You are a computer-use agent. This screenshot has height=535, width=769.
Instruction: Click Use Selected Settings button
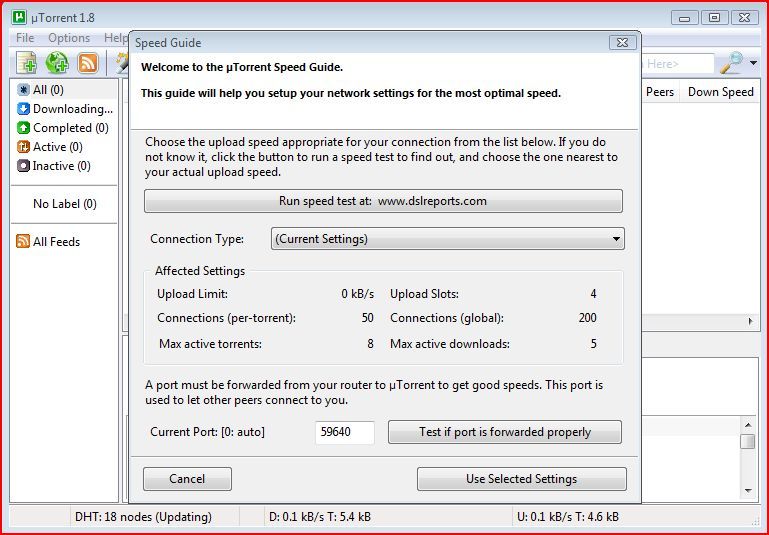(x=522, y=479)
